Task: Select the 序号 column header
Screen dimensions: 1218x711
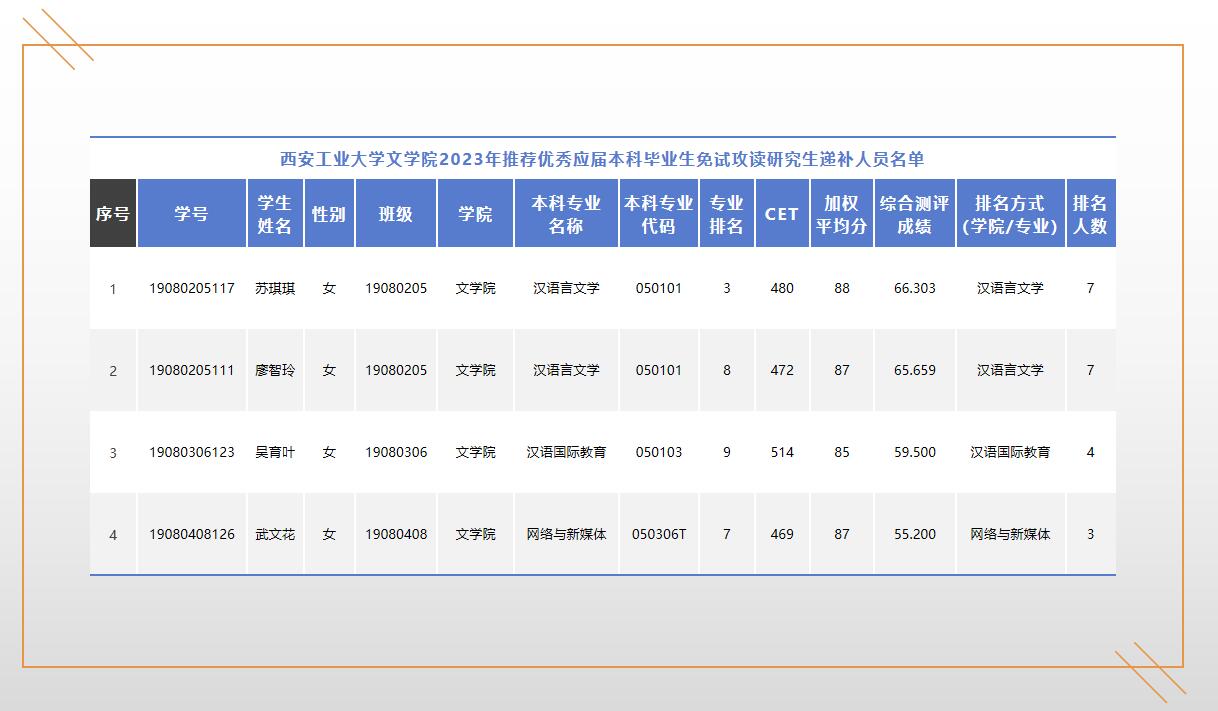Action: tap(113, 214)
